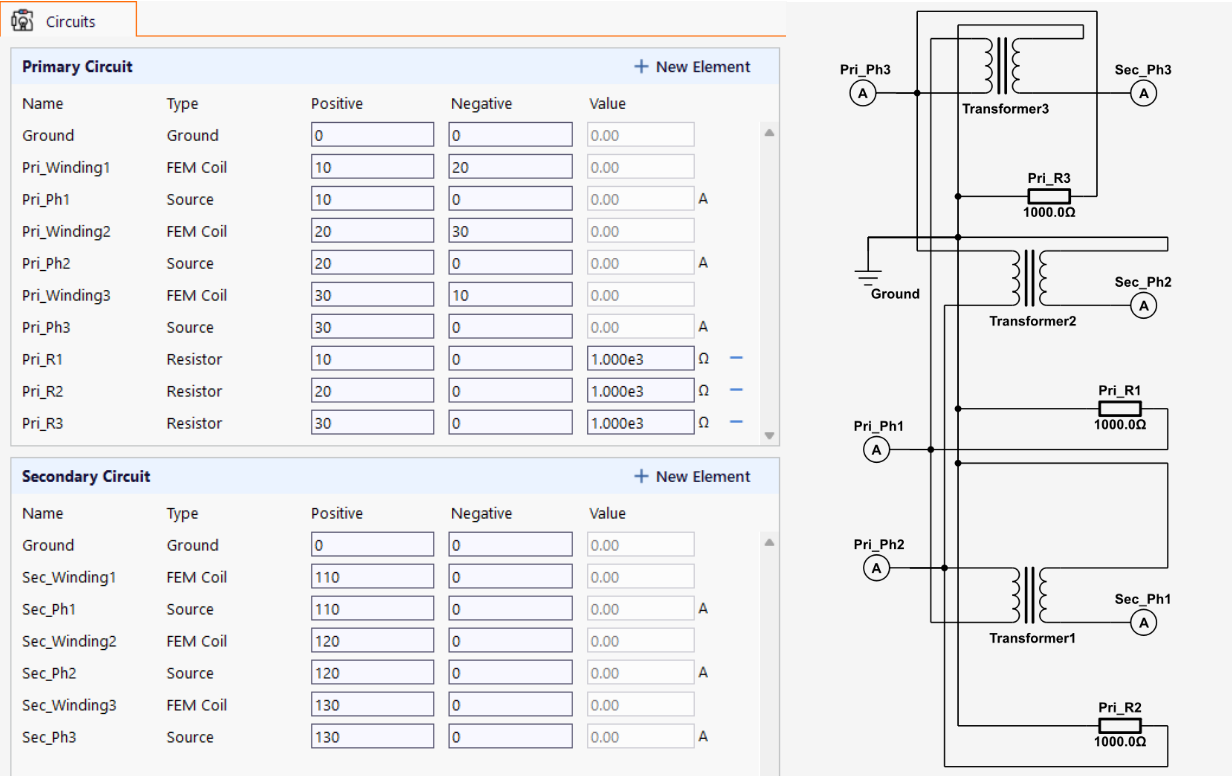Remove the Pri_R2 resistor with minus icon
Image resolution: width=1232 pixels, height=776 pixels.
point(736,390)
